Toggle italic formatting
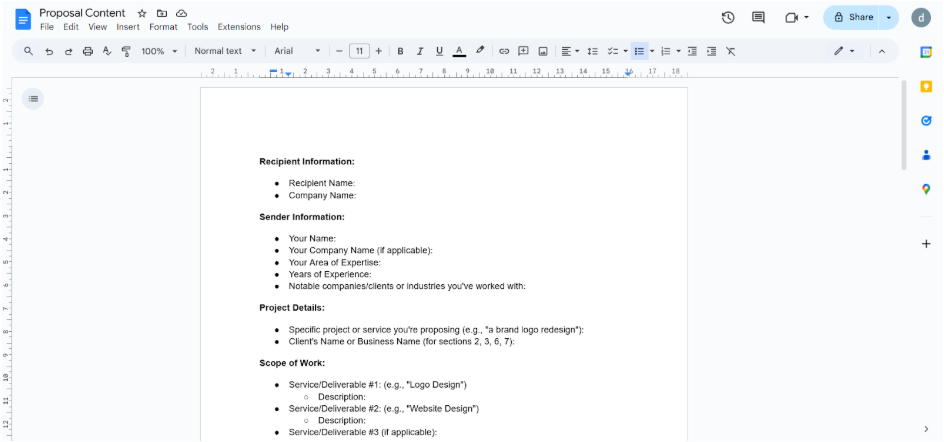The height and width of the screenshot is (442, 944). pyautogui.click(x=420, y=51)
